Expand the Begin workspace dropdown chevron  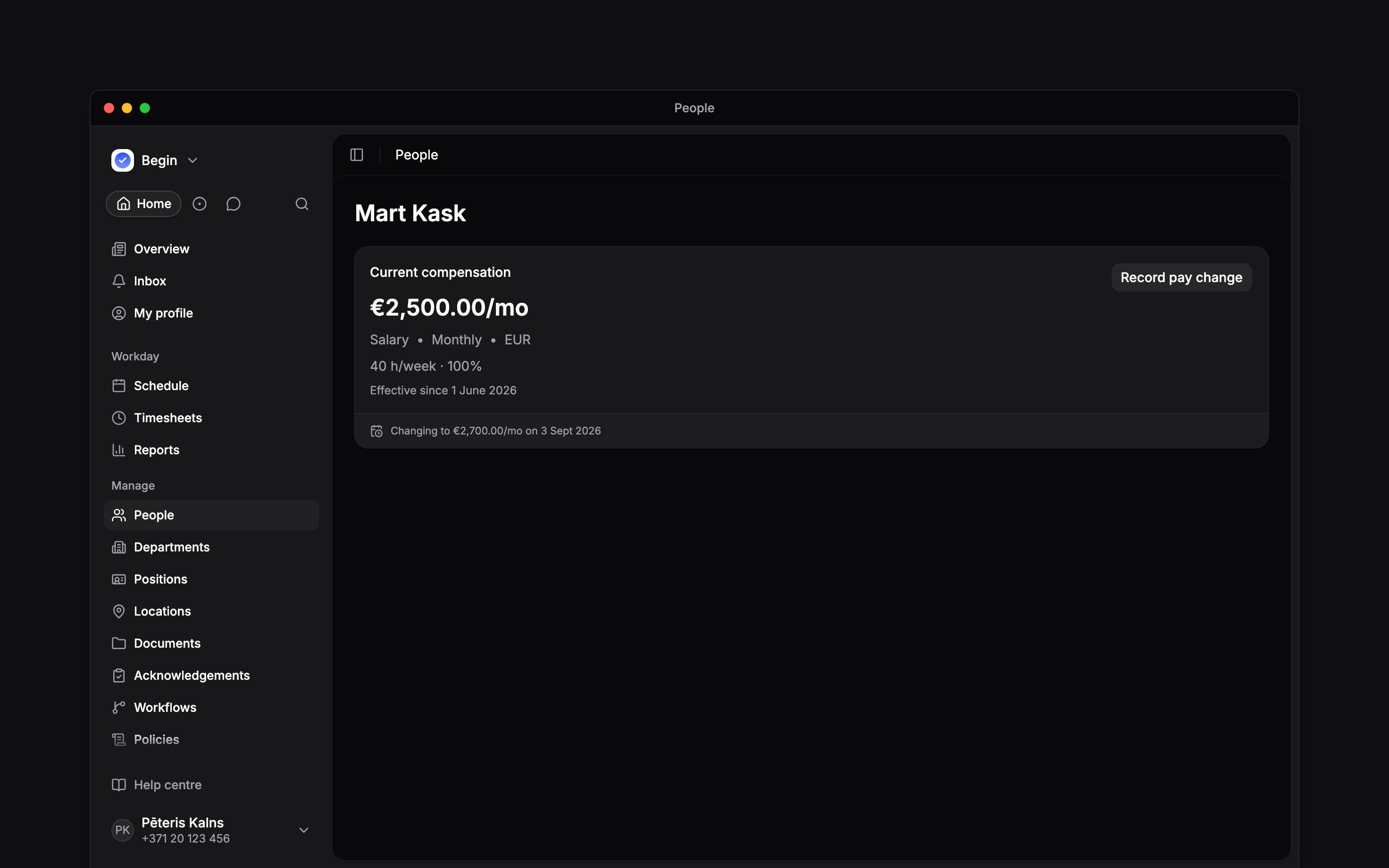pos(193,161)
